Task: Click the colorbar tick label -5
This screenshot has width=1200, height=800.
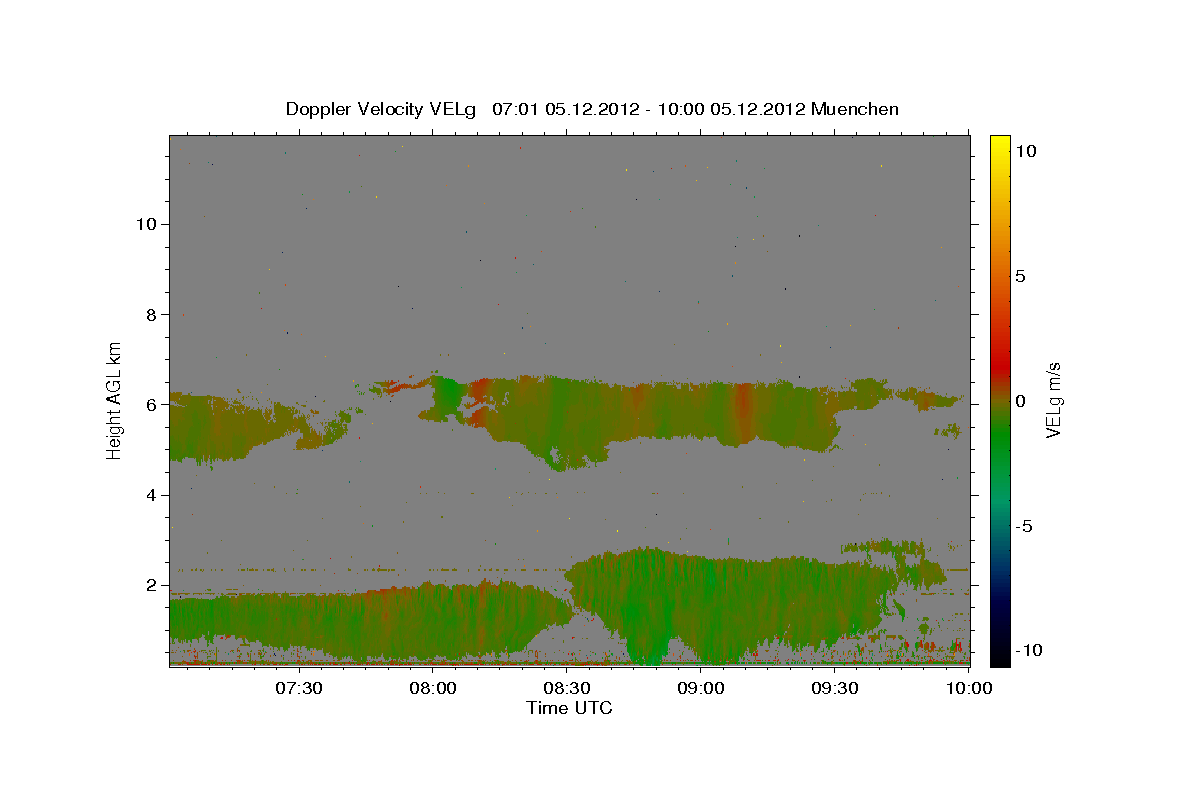Action: (x=1024, y=526)
